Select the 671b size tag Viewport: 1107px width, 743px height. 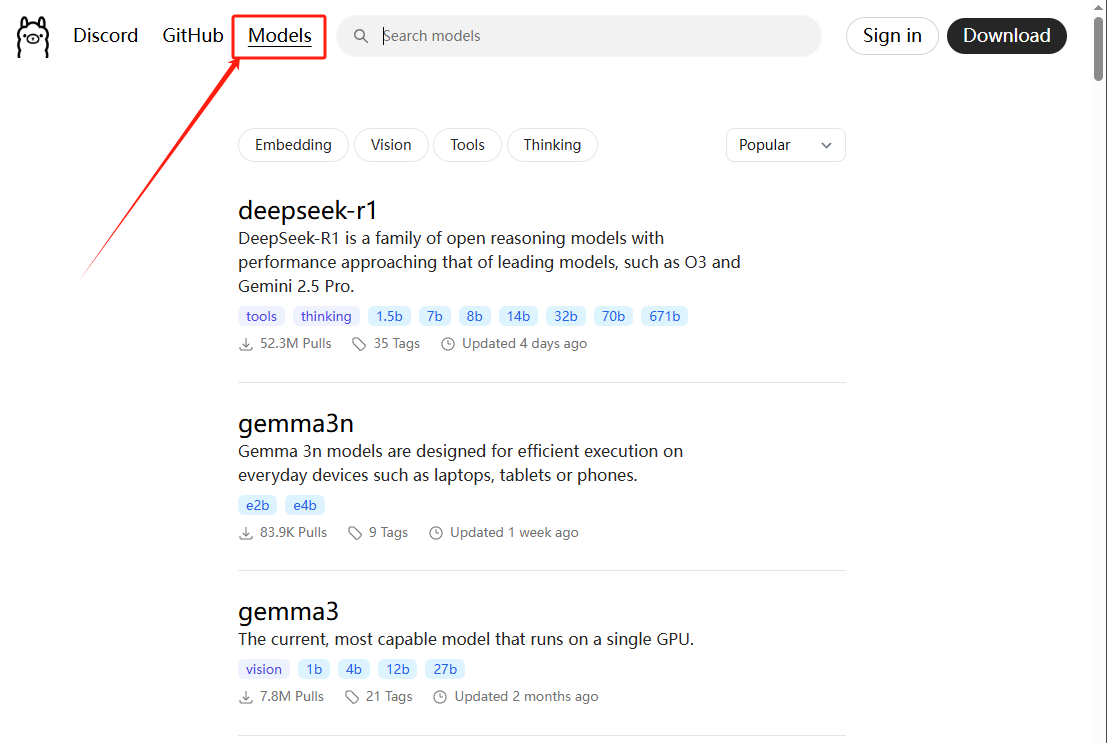664,316
